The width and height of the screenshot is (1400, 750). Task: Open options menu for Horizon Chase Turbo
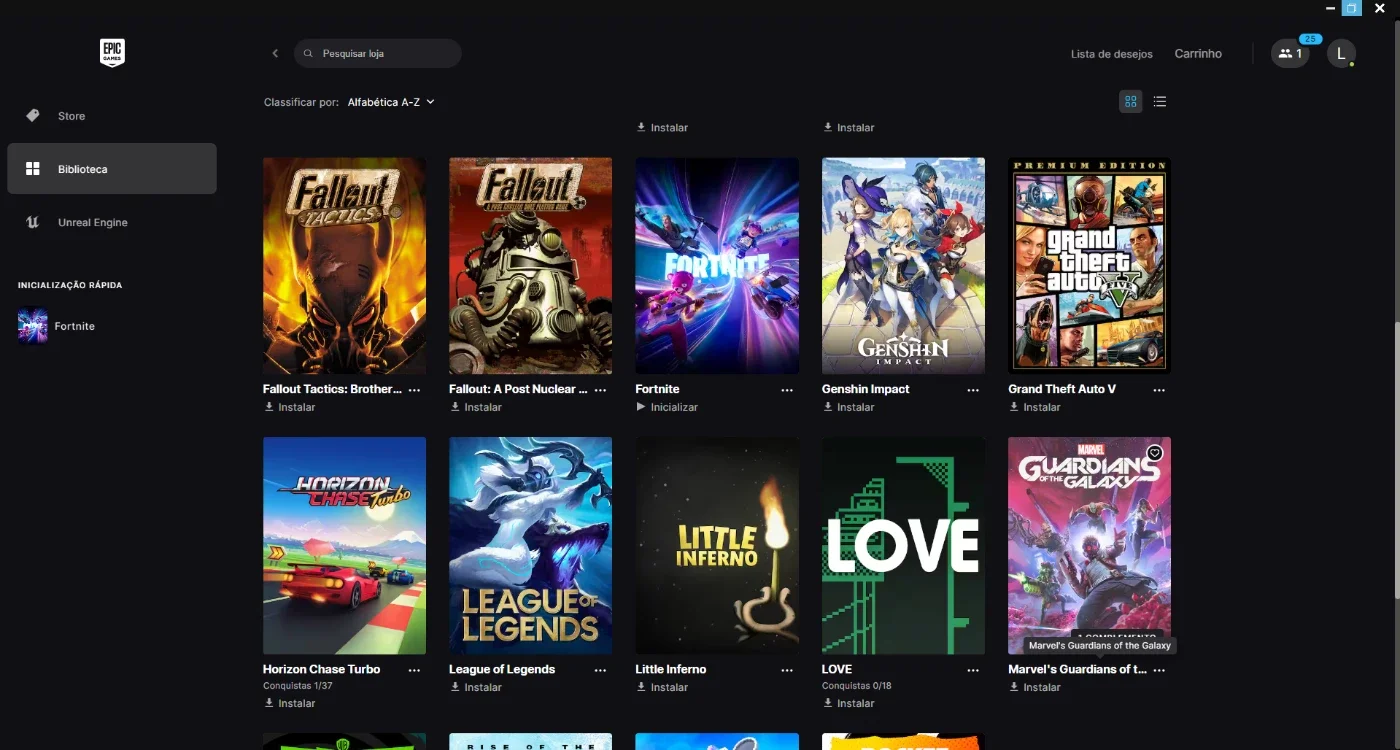pos(414,670)
